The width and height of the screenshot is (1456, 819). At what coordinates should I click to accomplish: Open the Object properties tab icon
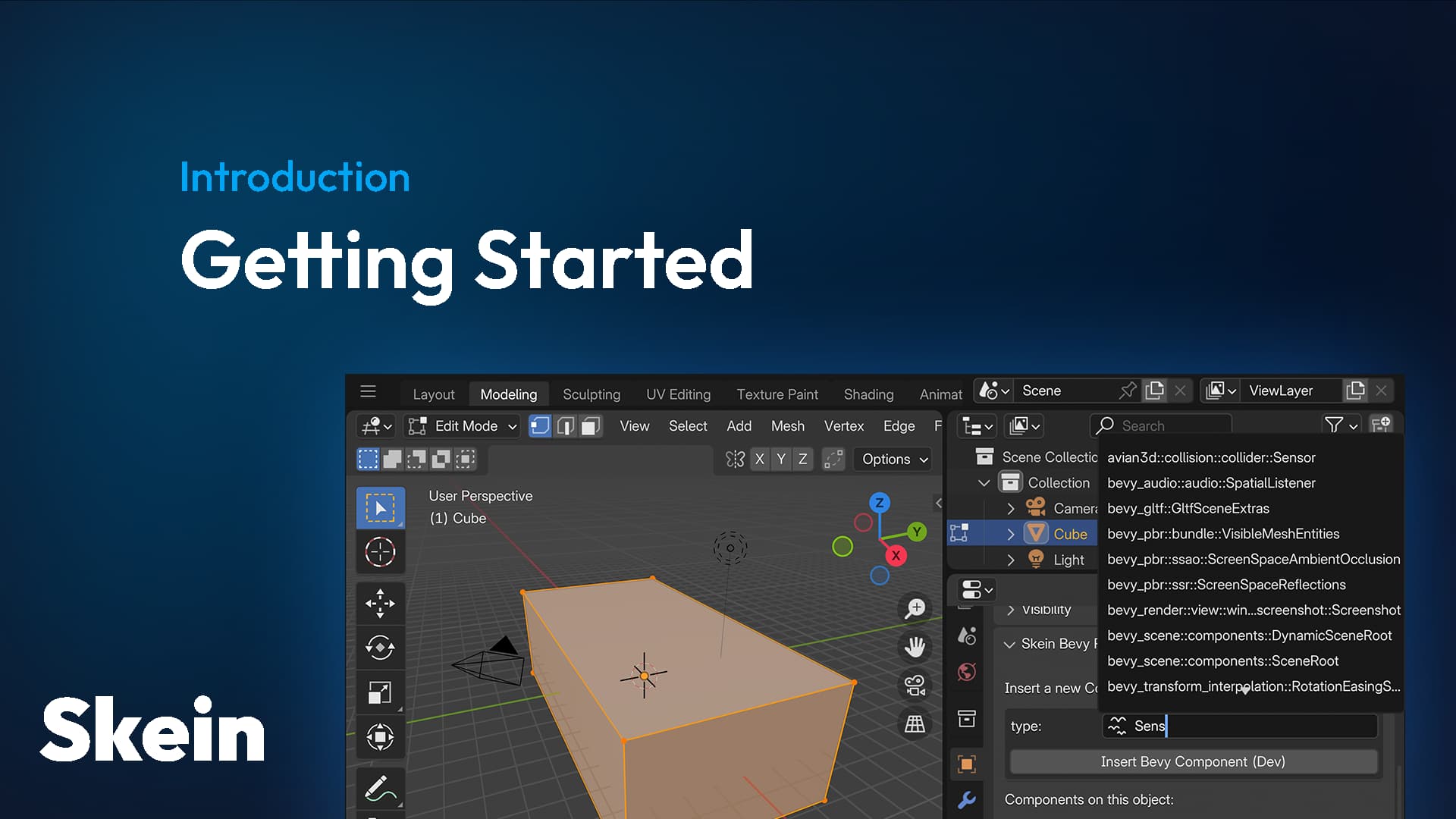[x=966, y=764]
